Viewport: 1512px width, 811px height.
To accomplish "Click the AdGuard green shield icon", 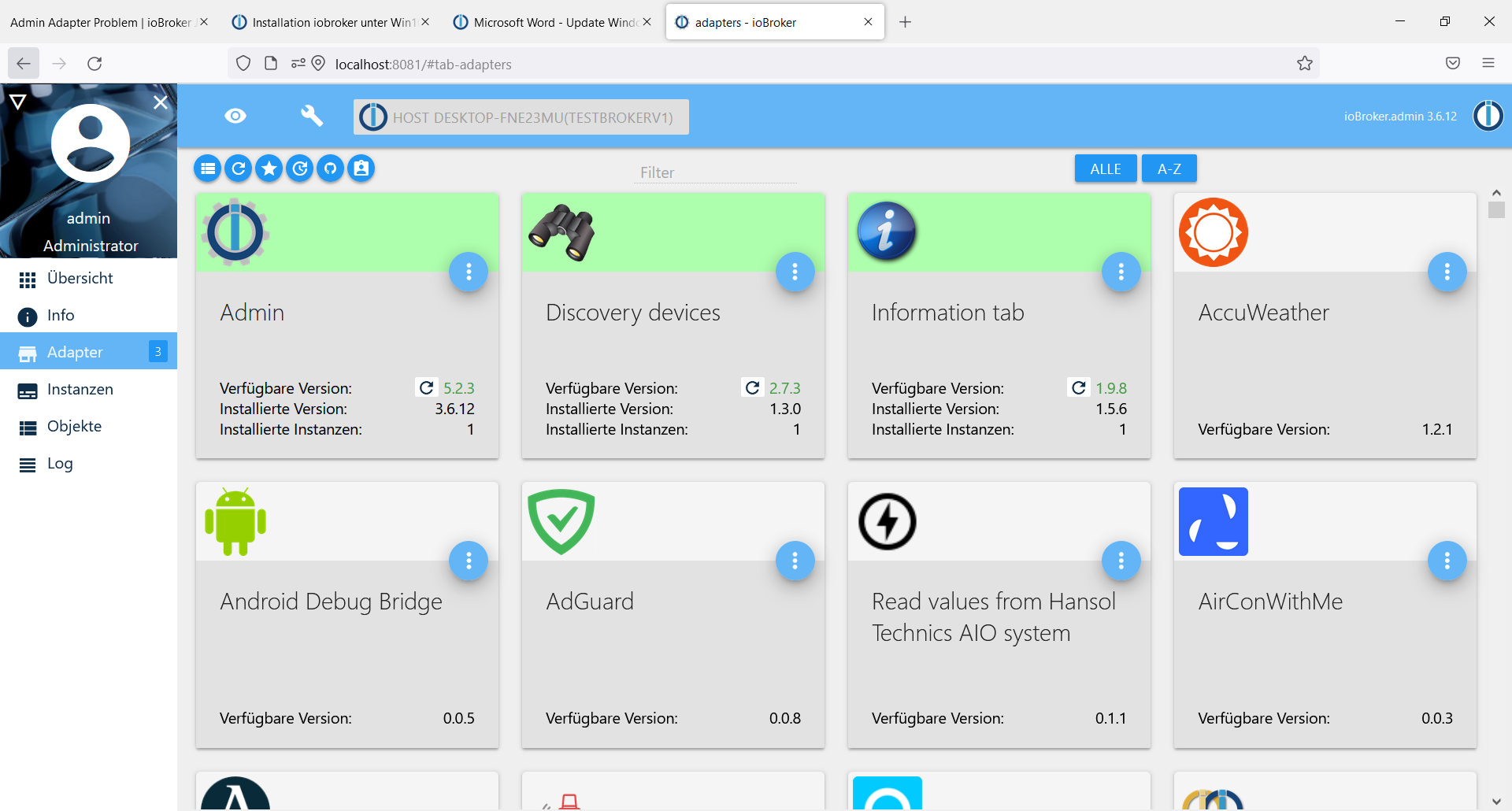I will (x=561, y=521).
